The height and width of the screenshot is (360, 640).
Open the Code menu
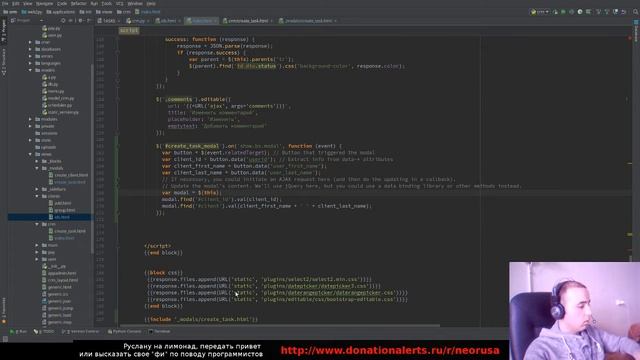coord(62,3)
